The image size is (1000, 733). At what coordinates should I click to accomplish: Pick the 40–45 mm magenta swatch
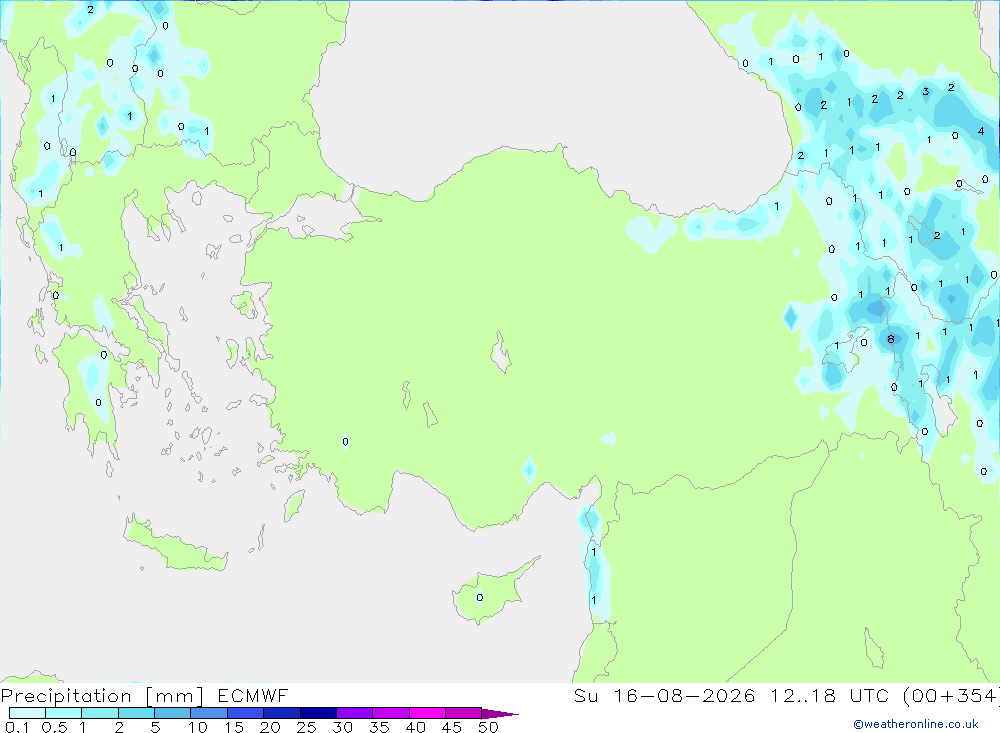click(x=427, y=713)
